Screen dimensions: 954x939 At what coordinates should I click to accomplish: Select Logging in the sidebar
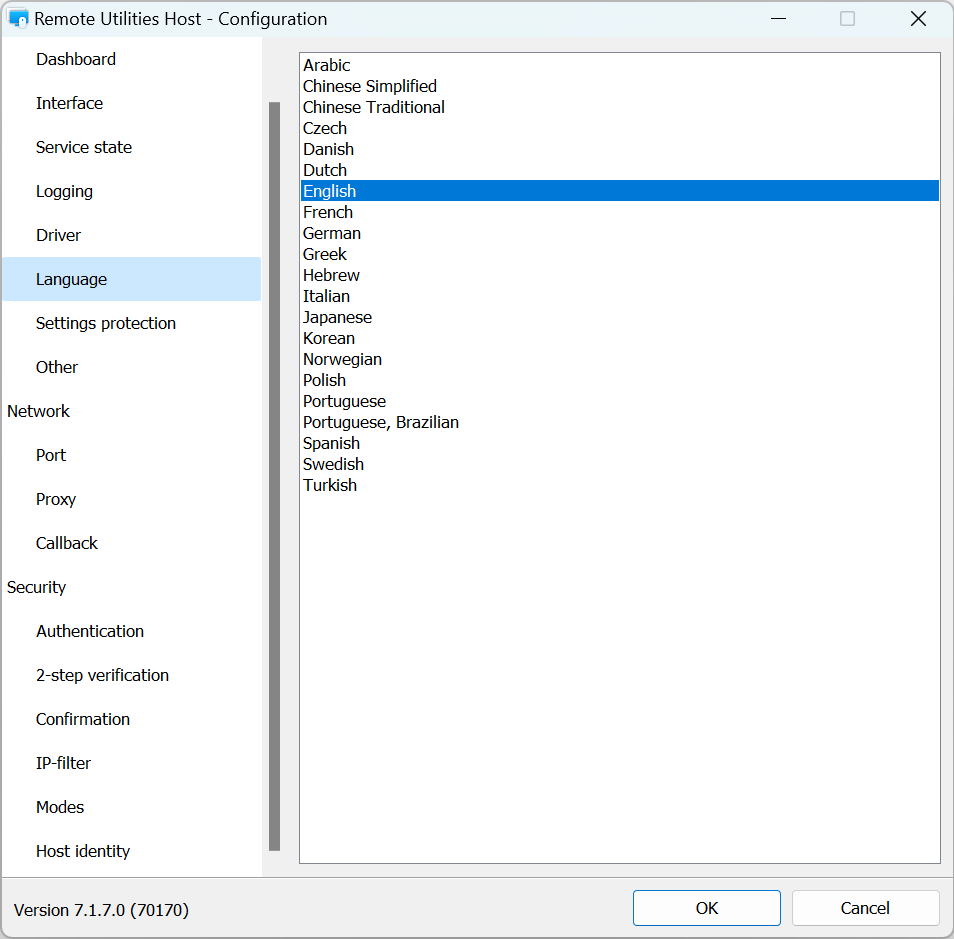pyautogui.click(x=131, y=191)
